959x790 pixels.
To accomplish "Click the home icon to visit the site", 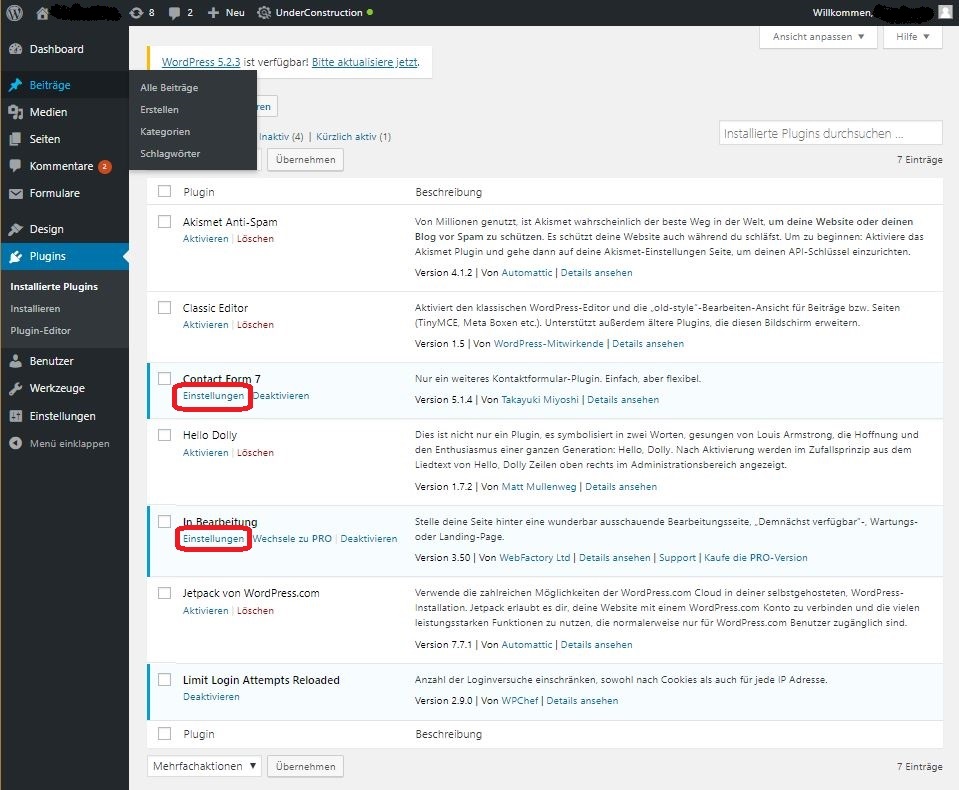I will tap(41, 13).
